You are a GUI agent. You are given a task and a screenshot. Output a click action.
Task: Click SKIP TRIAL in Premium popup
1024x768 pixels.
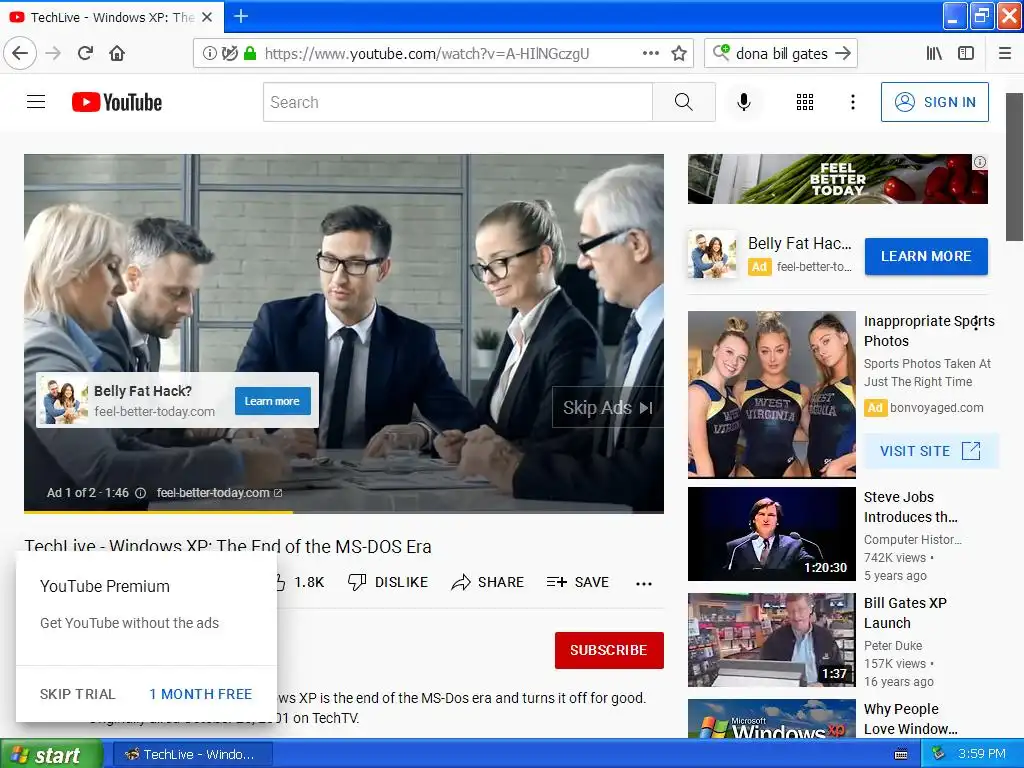(77, 694)
